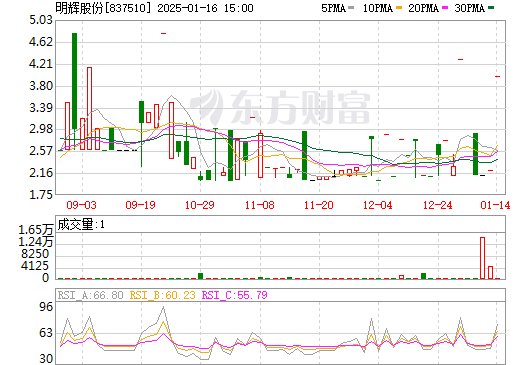
Task: Click the 3.80 price axis value
Action: (x=41, y=86)
